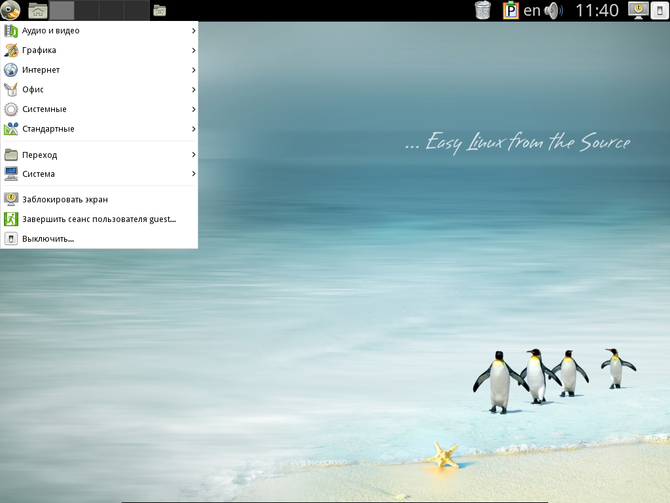Select the 'Офис' menu category

tap(99, 90)
